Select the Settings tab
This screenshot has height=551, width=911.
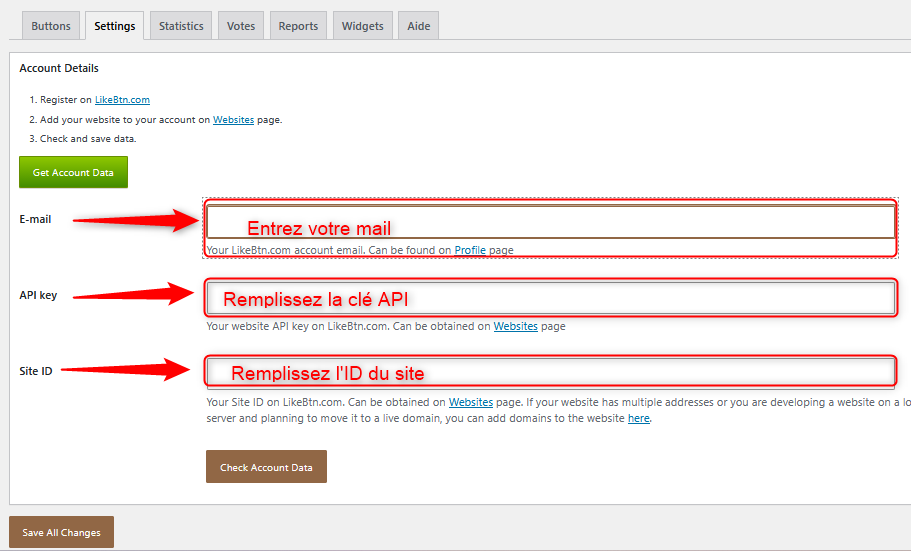click(114, 26)
